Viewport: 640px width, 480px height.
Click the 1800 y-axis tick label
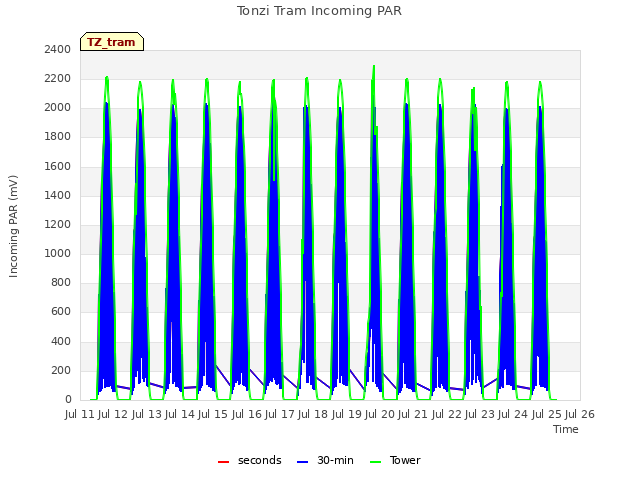[58, 137]
